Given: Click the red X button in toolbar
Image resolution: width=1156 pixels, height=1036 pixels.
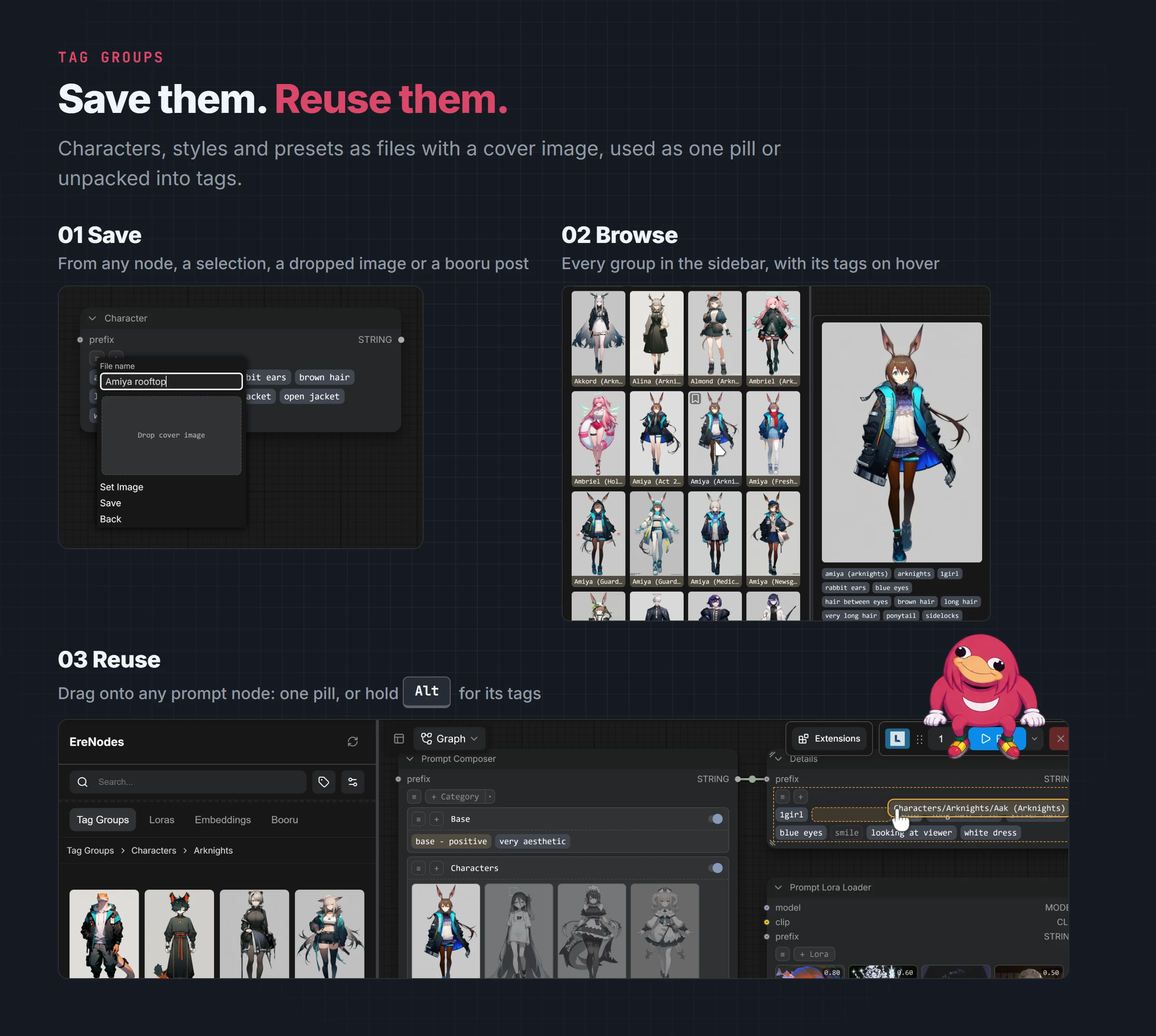Looking at the screenshot, I should [x=1060, y=739].
